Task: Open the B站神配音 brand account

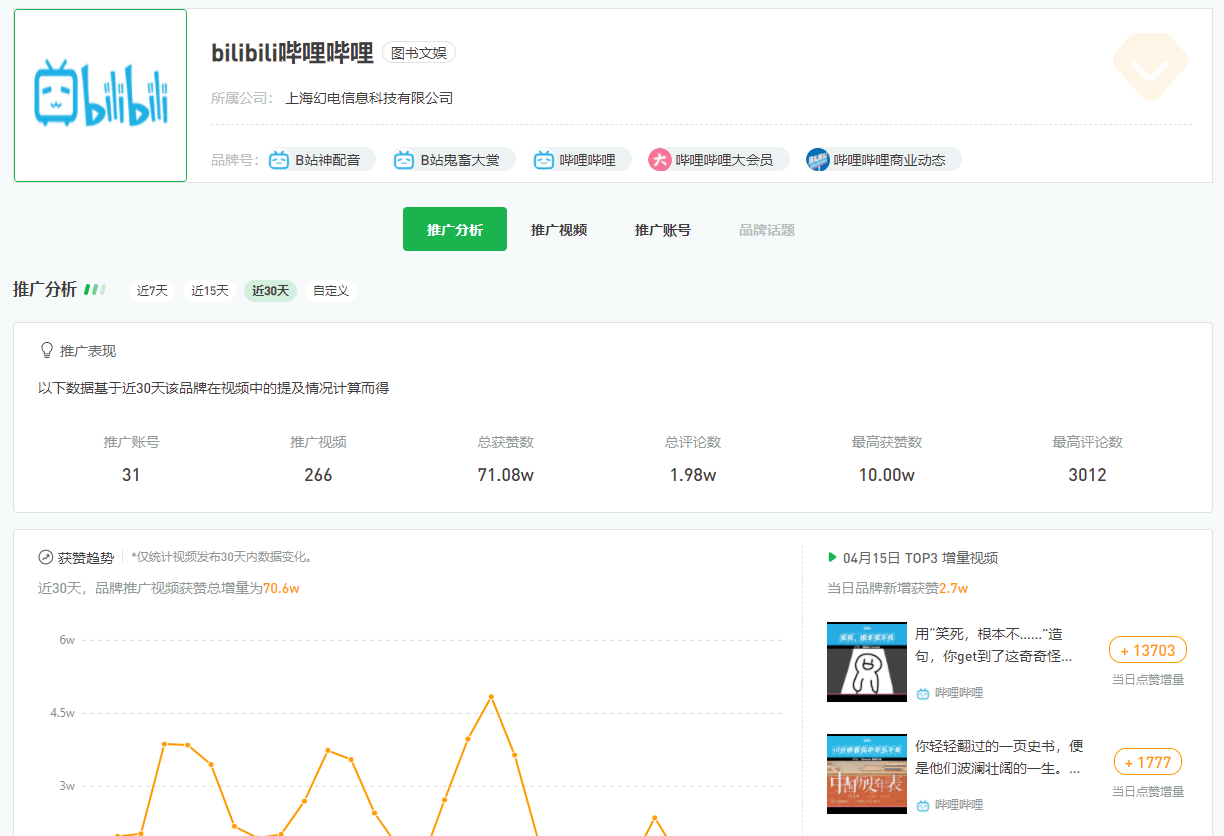Action: click(x=322, y=159)
